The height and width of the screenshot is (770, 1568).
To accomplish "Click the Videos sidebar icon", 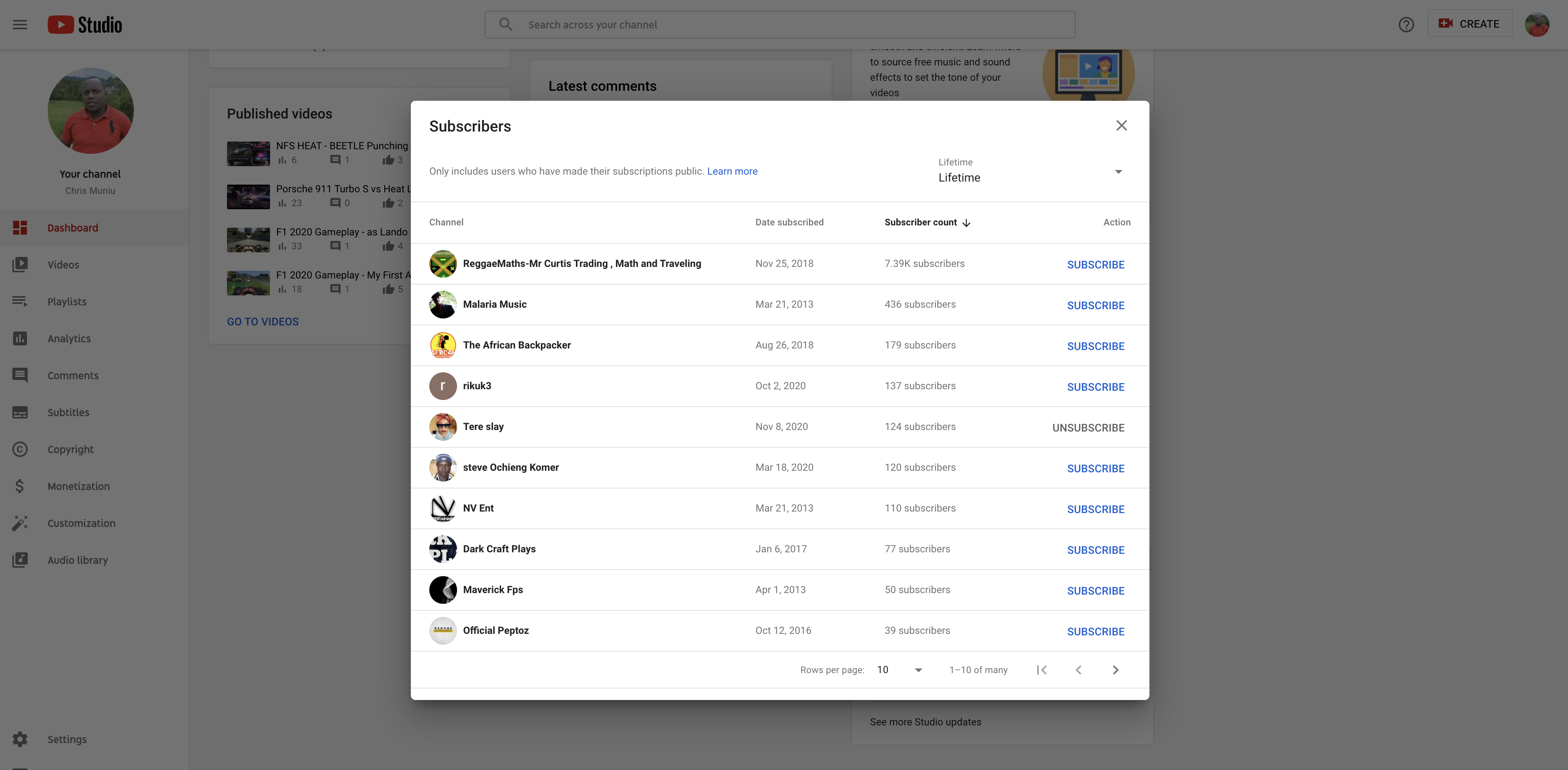I will (20, 265).
